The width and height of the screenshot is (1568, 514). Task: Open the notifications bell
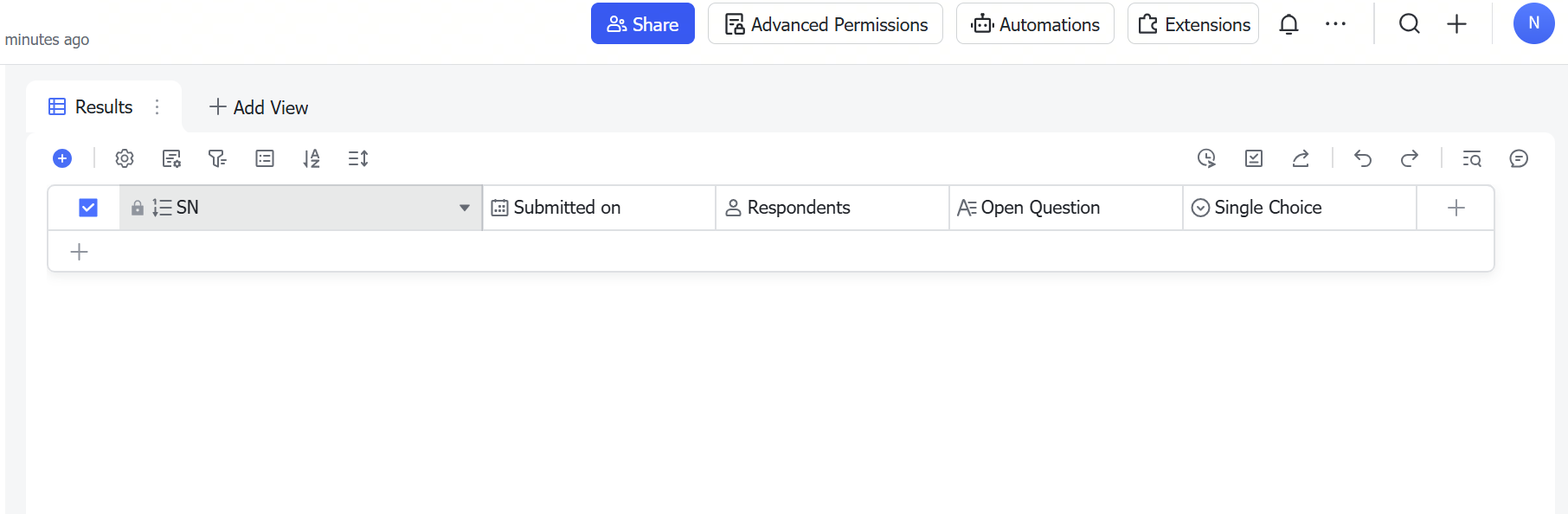point(1288,24)
